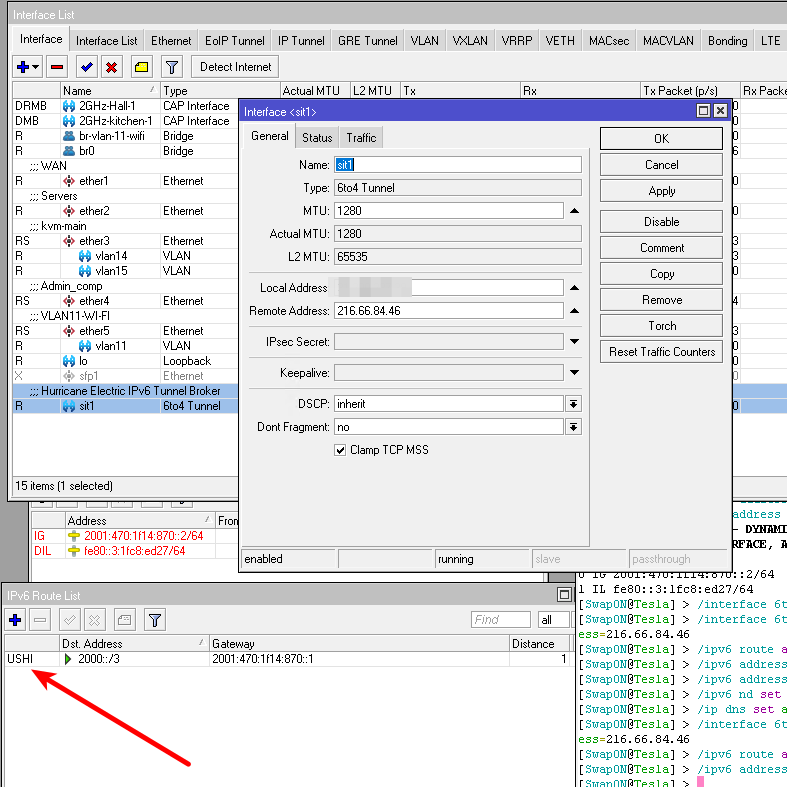Open the VLAN tab

[x=425, y=41]
